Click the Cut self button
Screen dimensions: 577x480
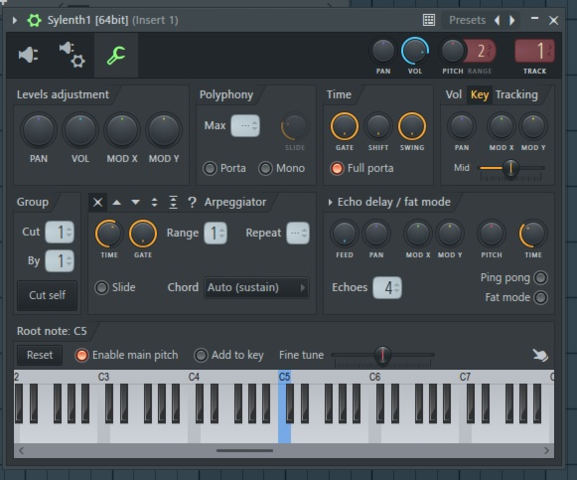click(47, 295)
